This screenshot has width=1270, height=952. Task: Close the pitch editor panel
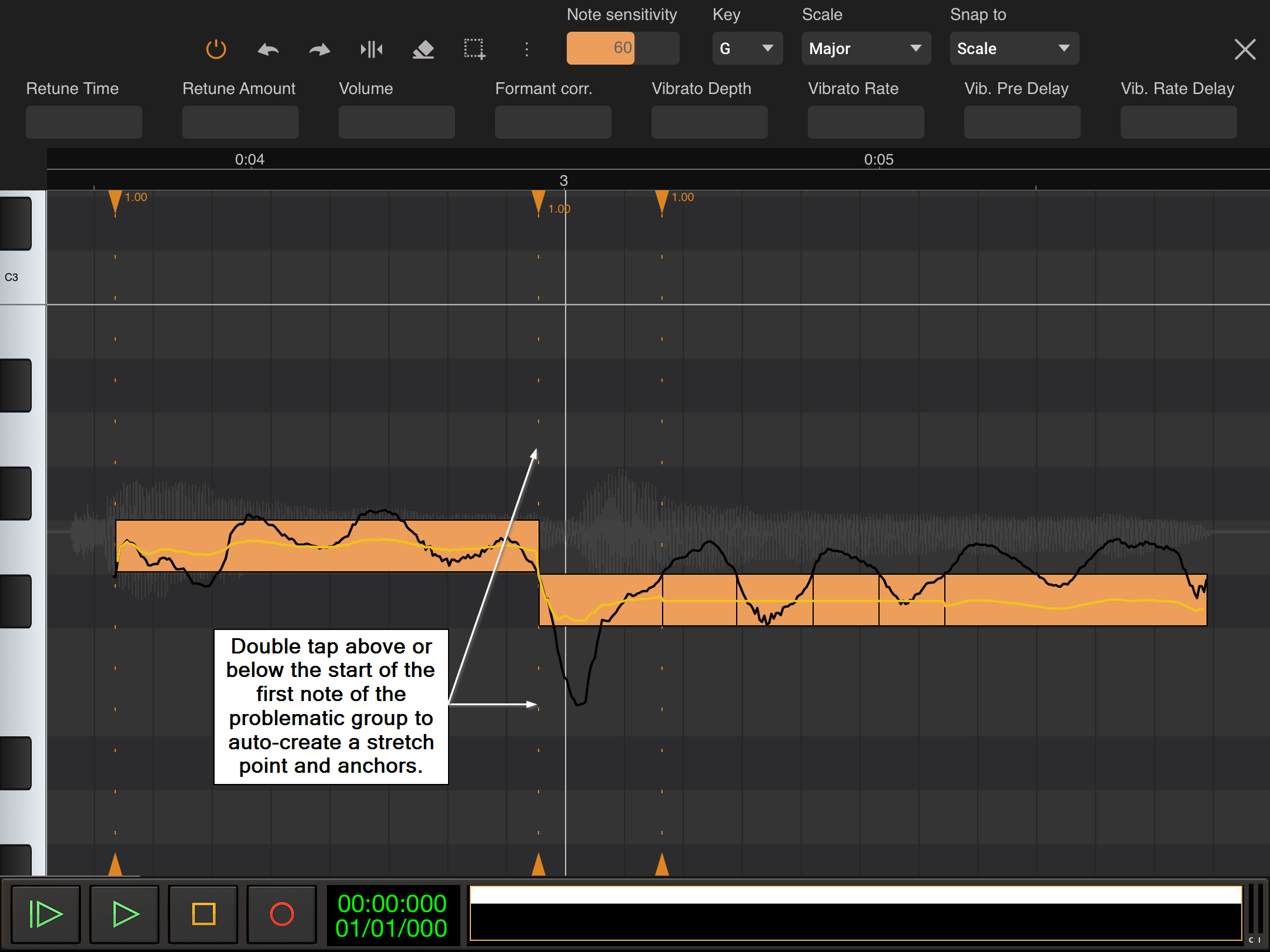[1244, 49]
